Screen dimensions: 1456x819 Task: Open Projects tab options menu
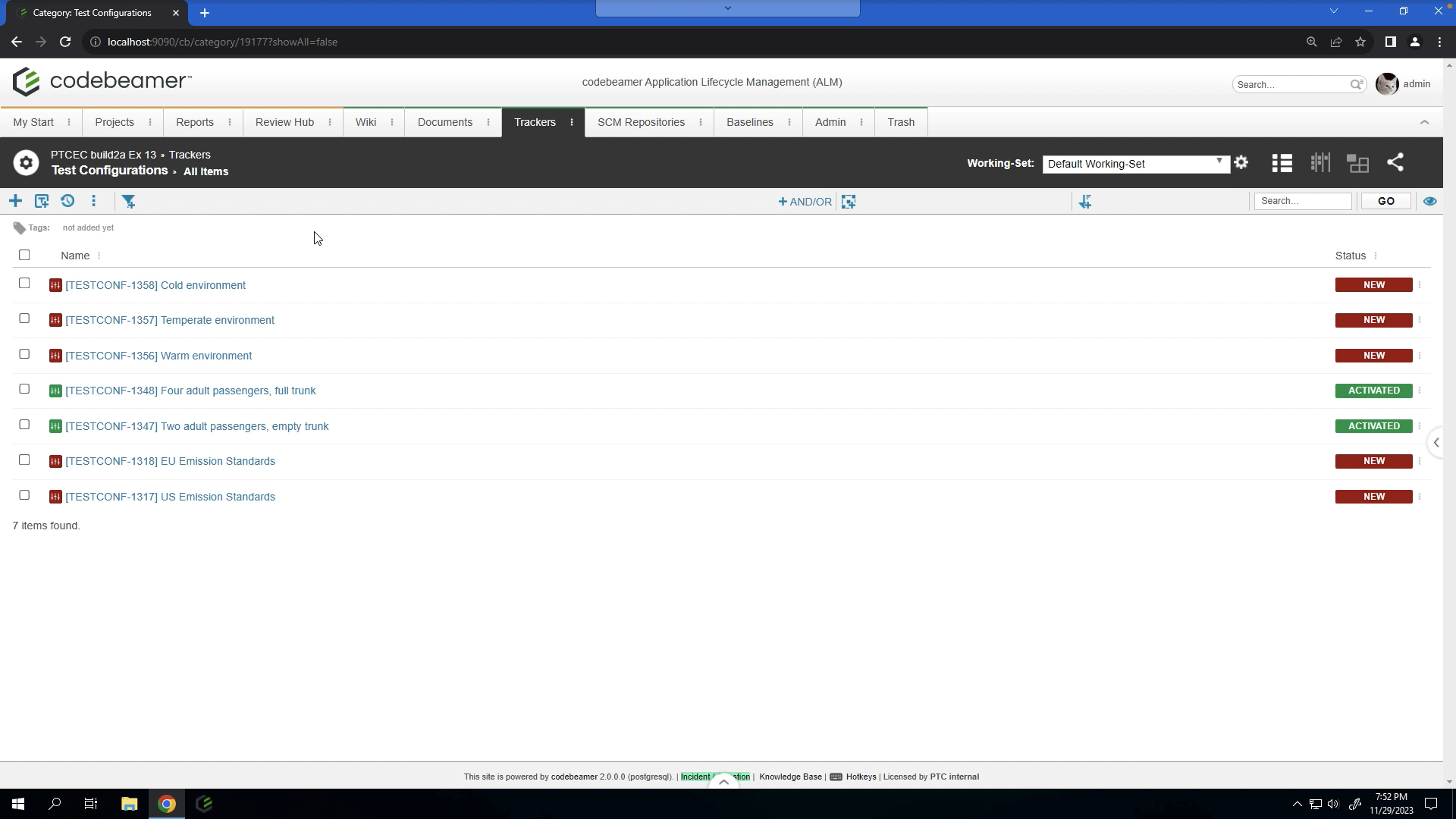(150, 122)
